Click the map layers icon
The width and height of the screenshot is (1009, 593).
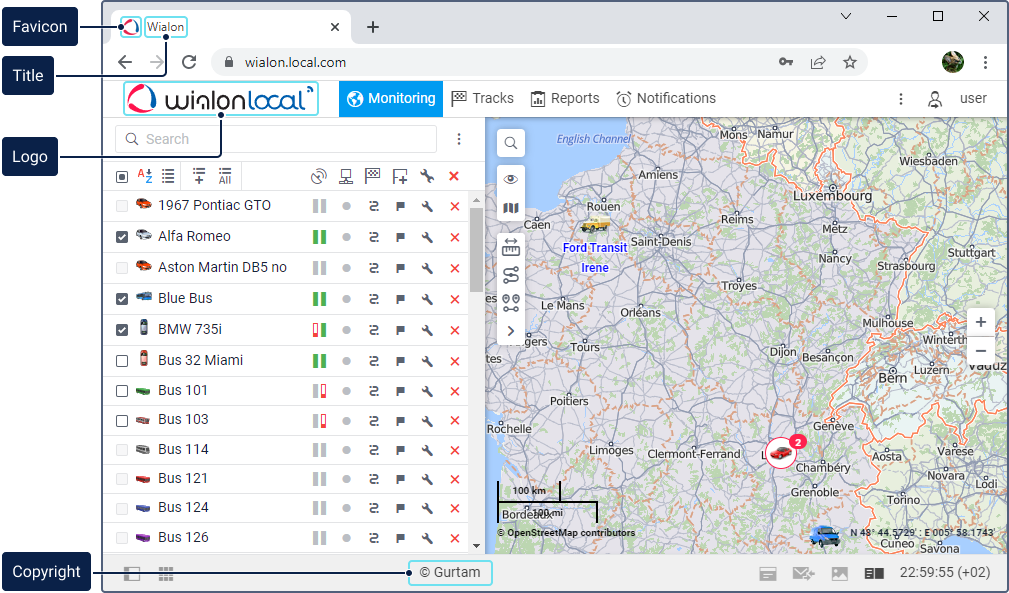click(510, 209)
